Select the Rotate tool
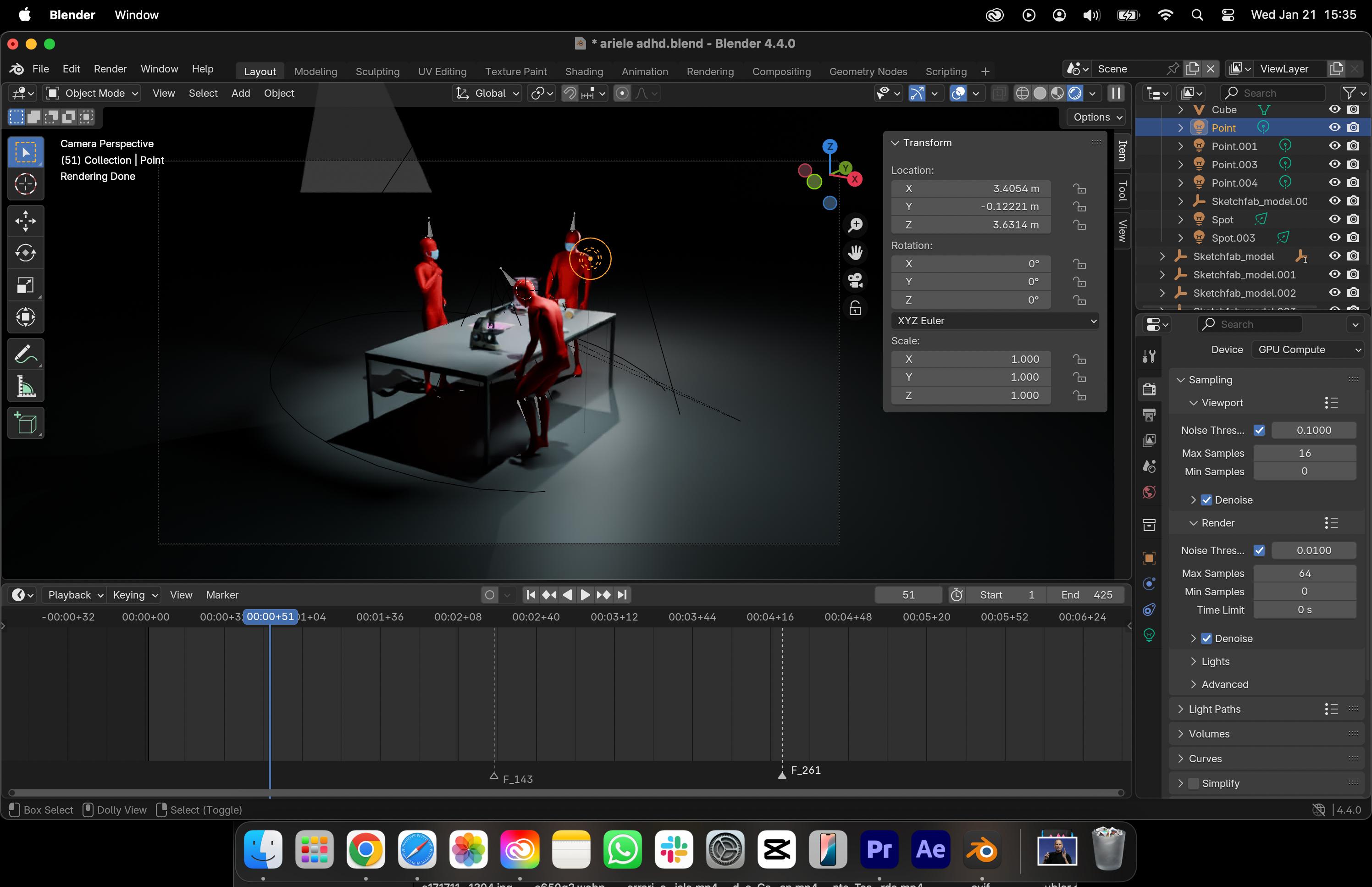Image resolution: width=1372 pixels, height=887 pixels. click(25, 253)
